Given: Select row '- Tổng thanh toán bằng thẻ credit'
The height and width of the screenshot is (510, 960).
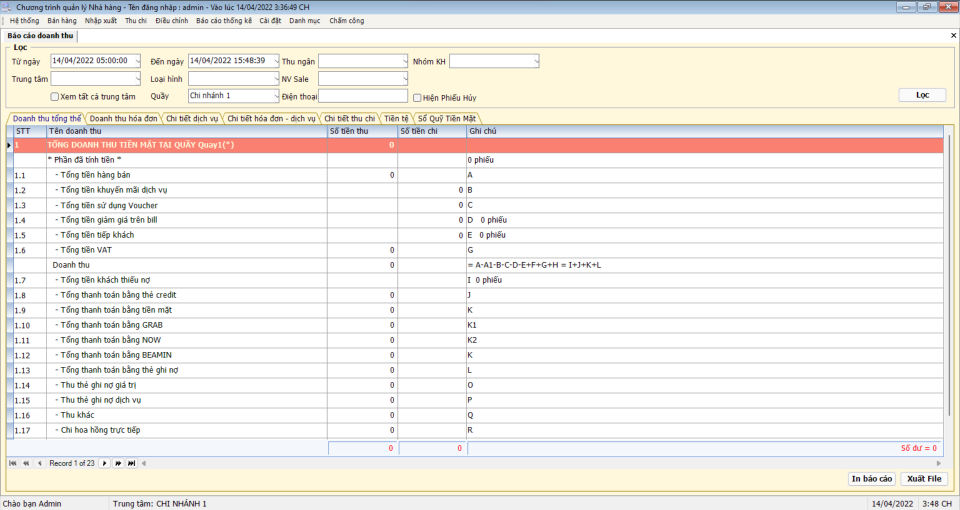Looking at the screenshot, I should pos(478,295).
